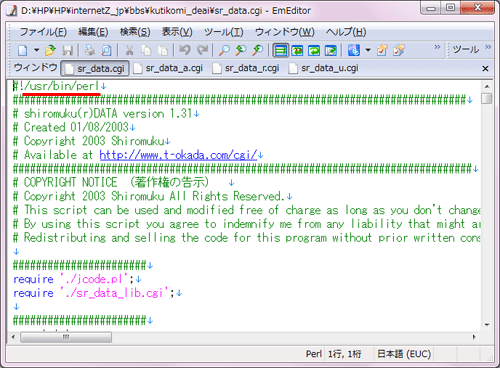Switch to the sr_data_u.cgi tab

[324, 68]
